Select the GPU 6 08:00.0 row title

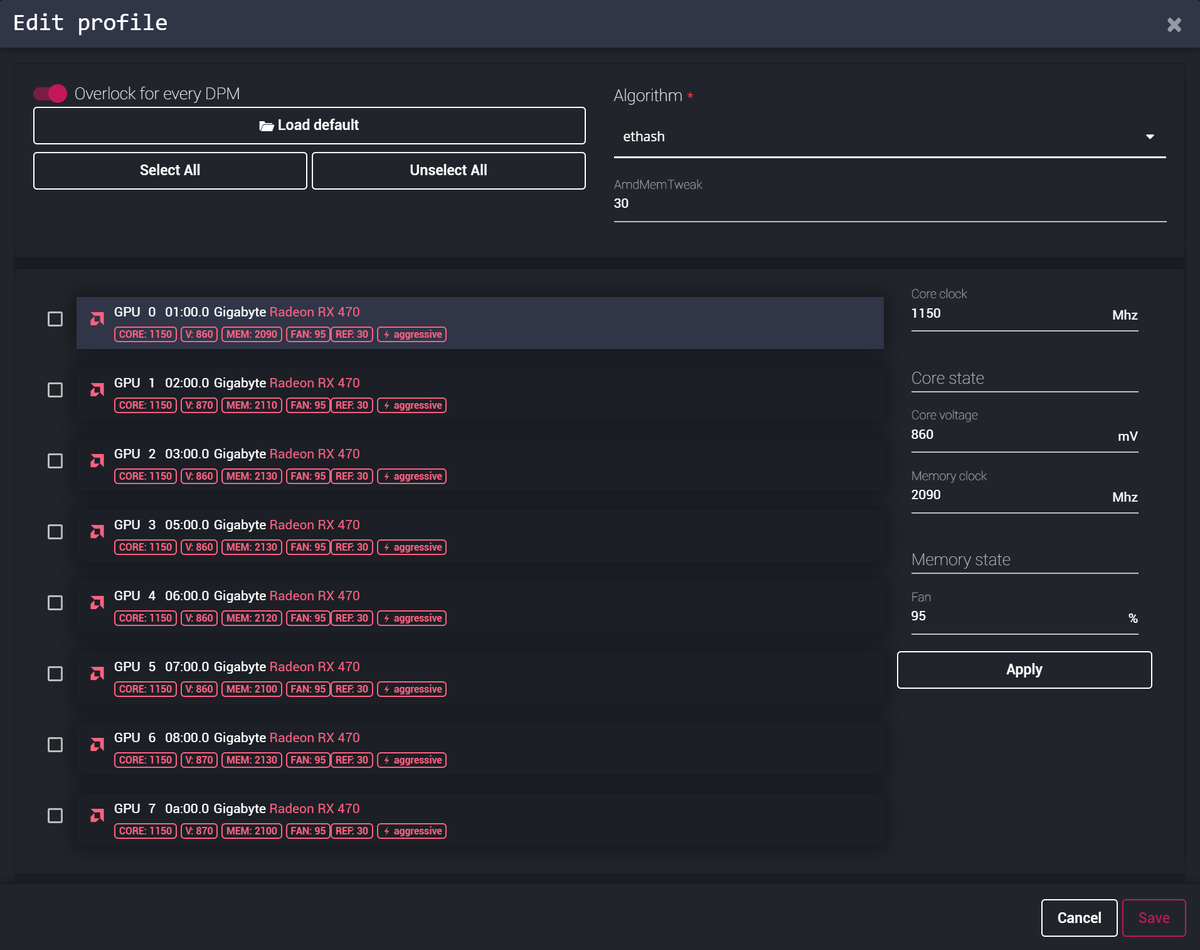[237, 738]
